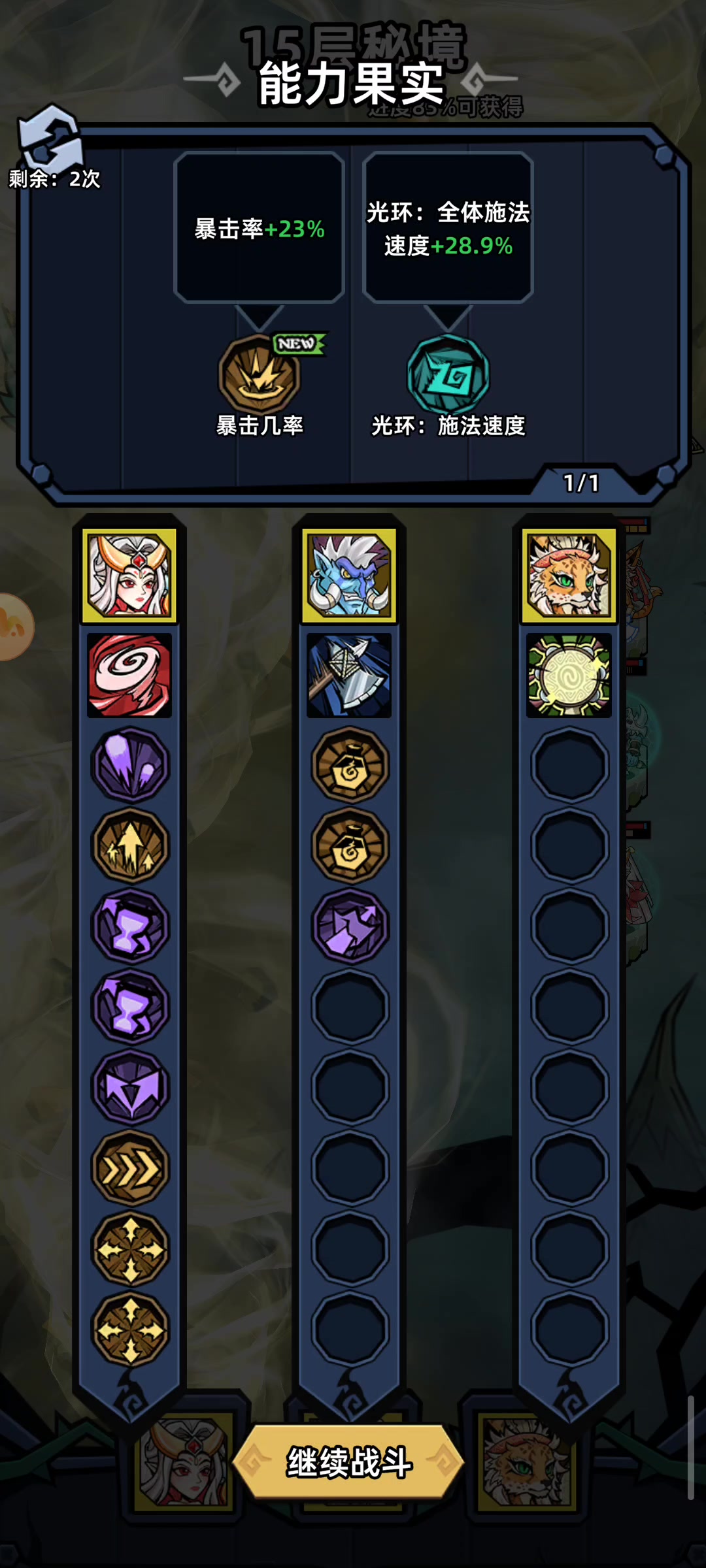Tap the troll's first golden potion fruit
This screenshot has width=706, height=1568.
click(350, 765)
